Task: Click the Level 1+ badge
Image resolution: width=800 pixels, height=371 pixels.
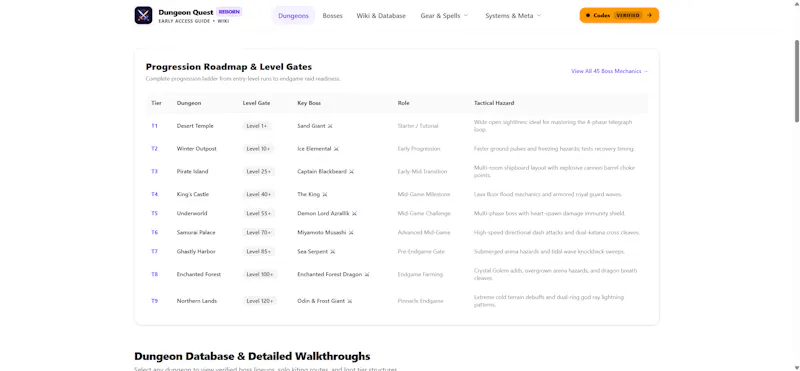Action: point(257,126)
